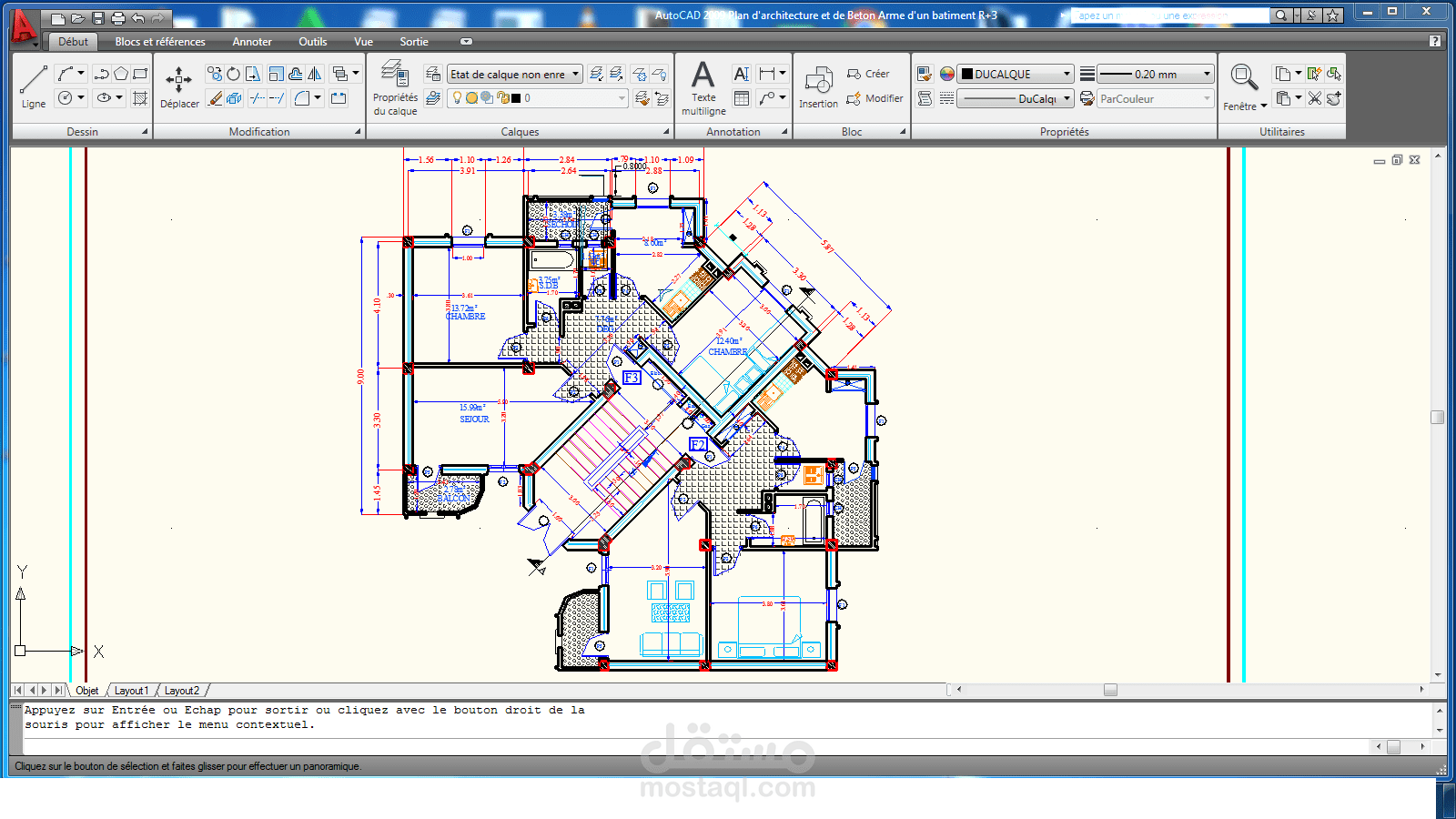The height and width of the screenshot is (819, 1456).
Task: Activate the Déplacer move tool
Action: 179,86
